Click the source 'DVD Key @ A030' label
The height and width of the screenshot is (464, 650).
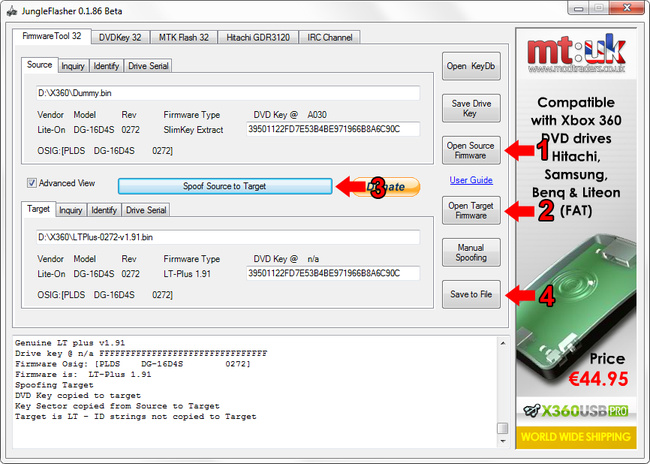(x=290, y=115)
